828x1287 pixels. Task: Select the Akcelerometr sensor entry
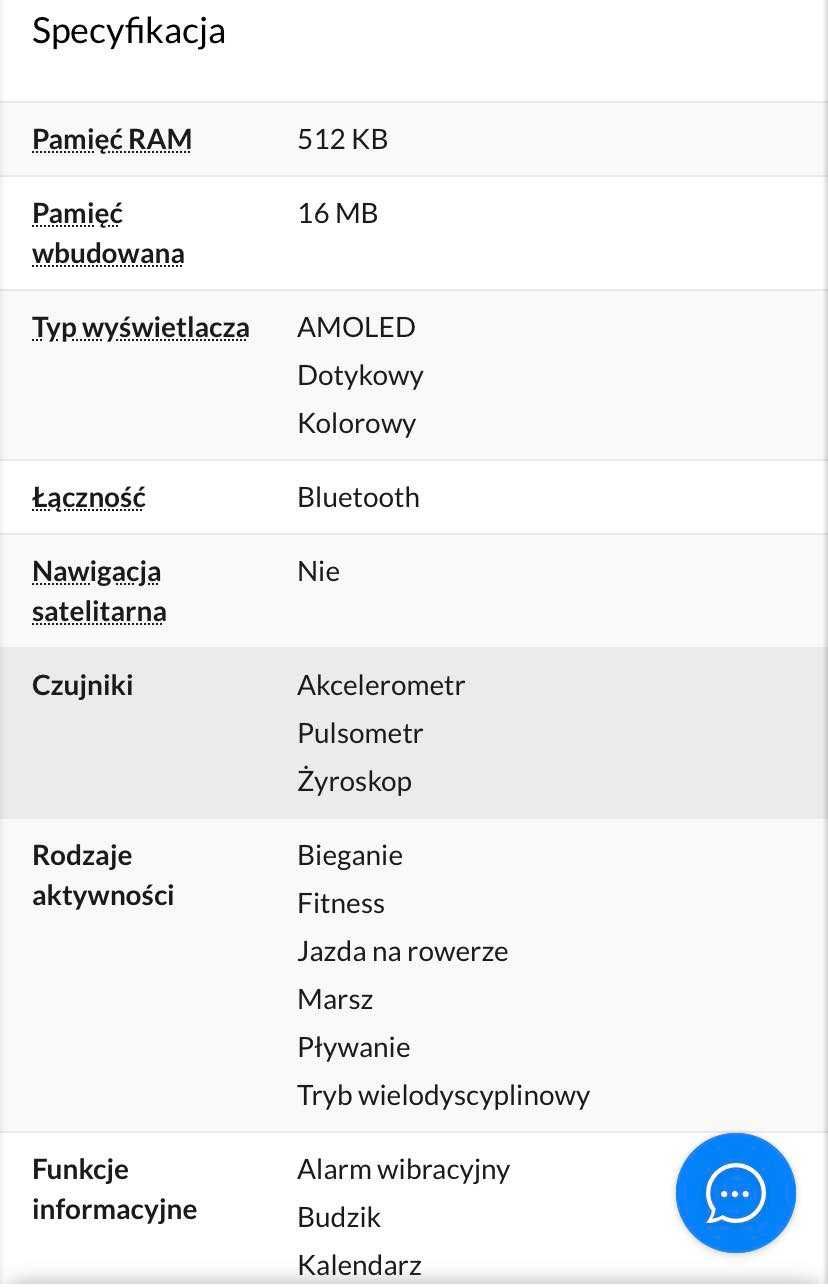381,685
